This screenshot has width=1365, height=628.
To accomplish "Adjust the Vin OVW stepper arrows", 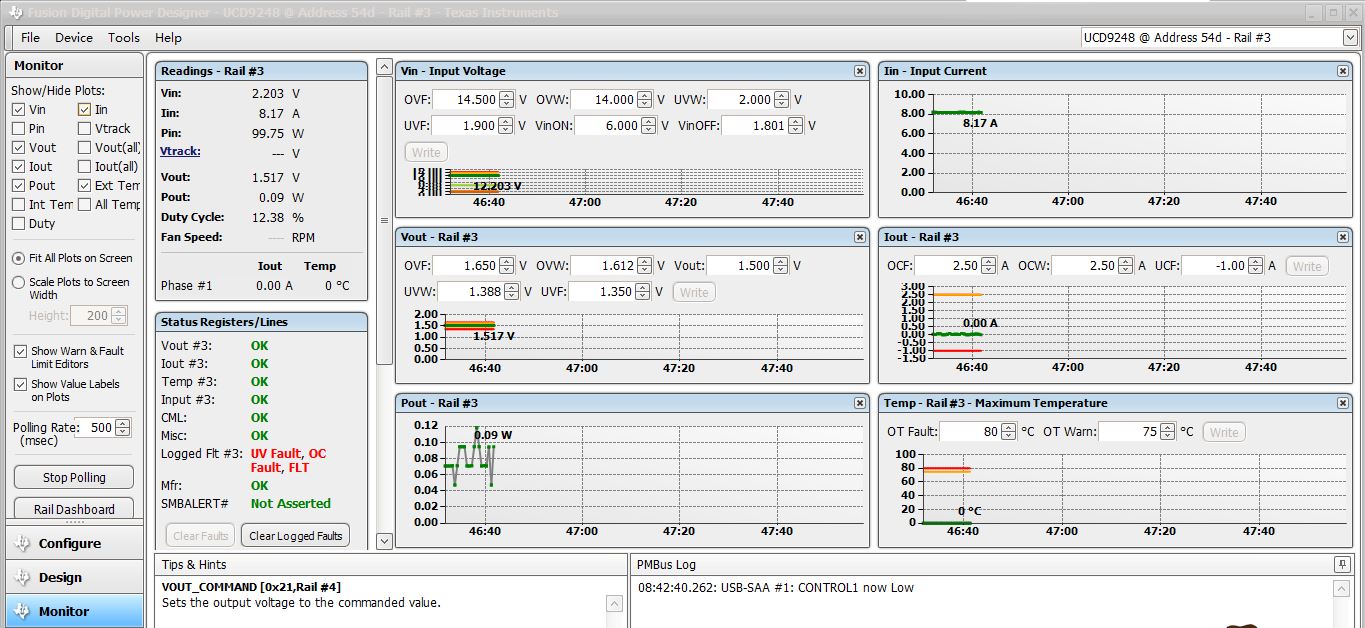I will pyautogui.click(x=645, y=100).
